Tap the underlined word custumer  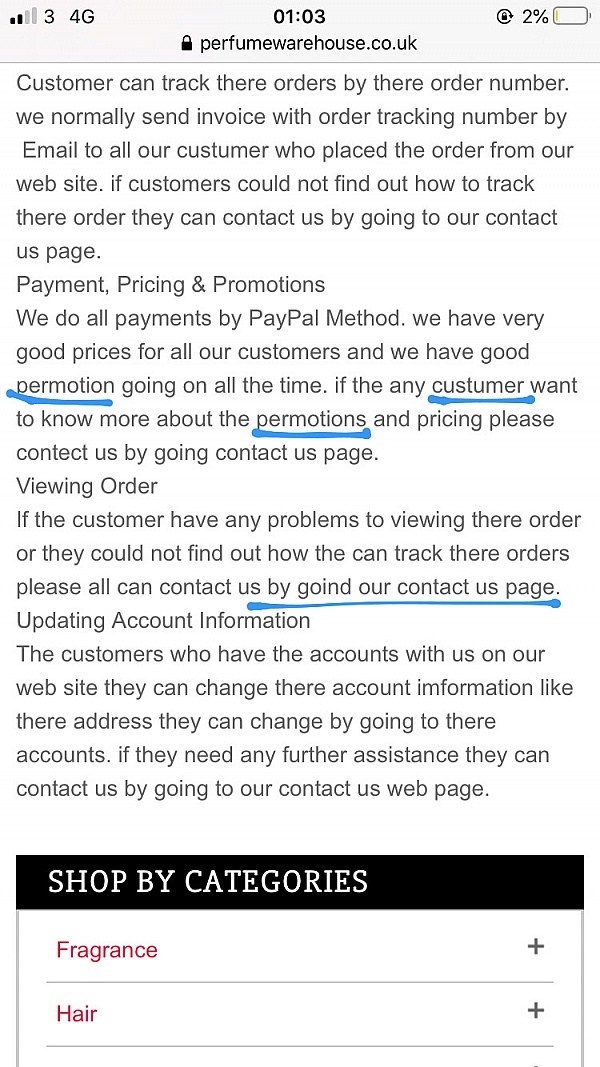tap(478, 385)
